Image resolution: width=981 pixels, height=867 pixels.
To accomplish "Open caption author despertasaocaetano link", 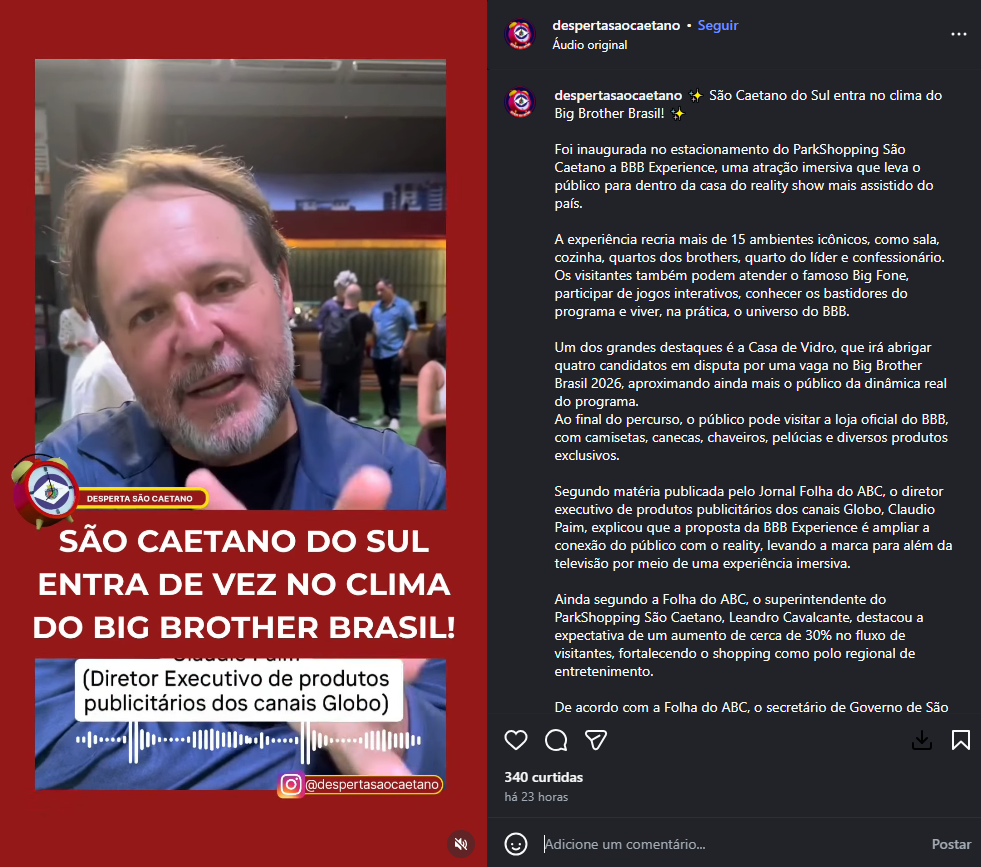I will [x=618, y=96].
